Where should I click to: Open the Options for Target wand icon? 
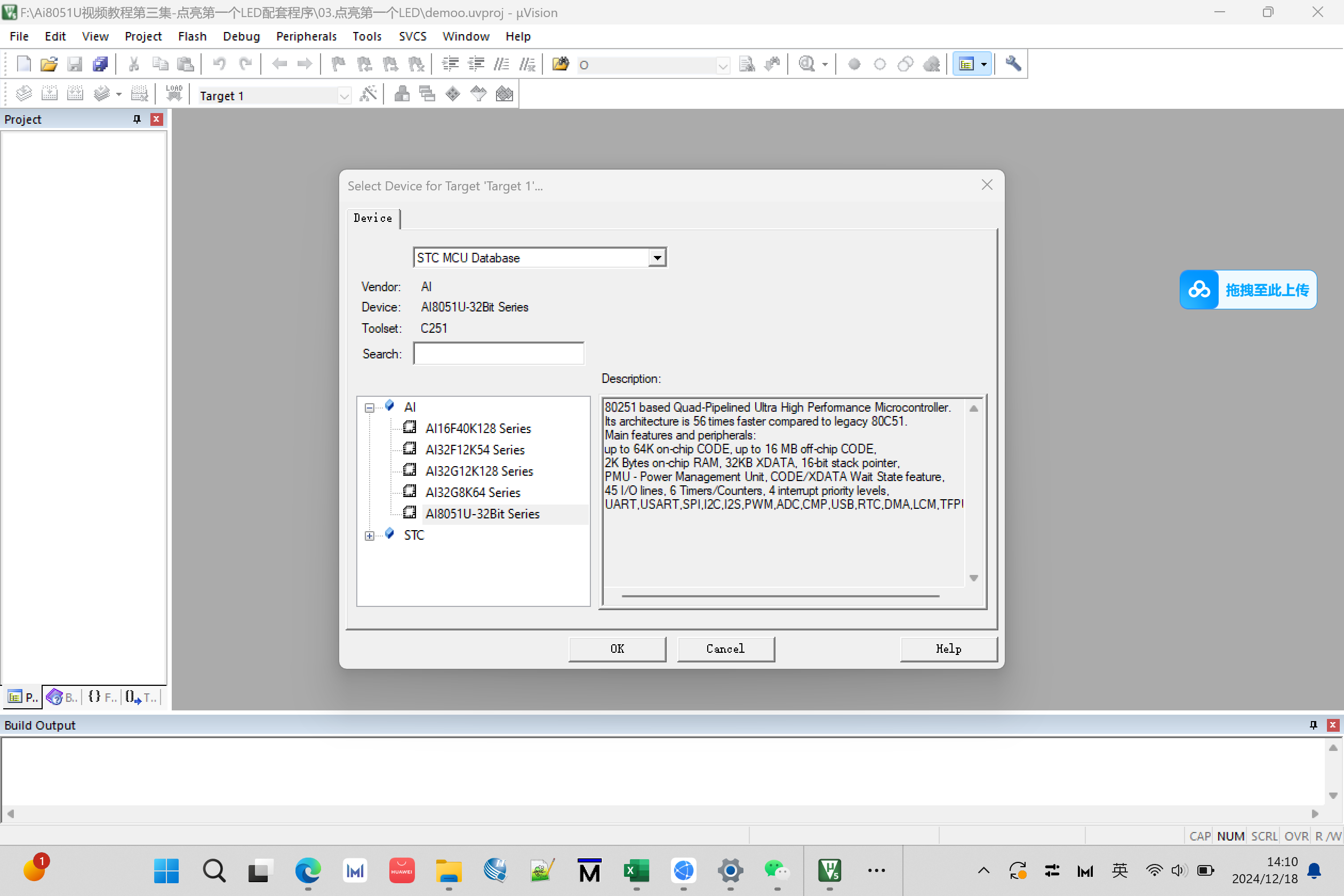point(368,94)
